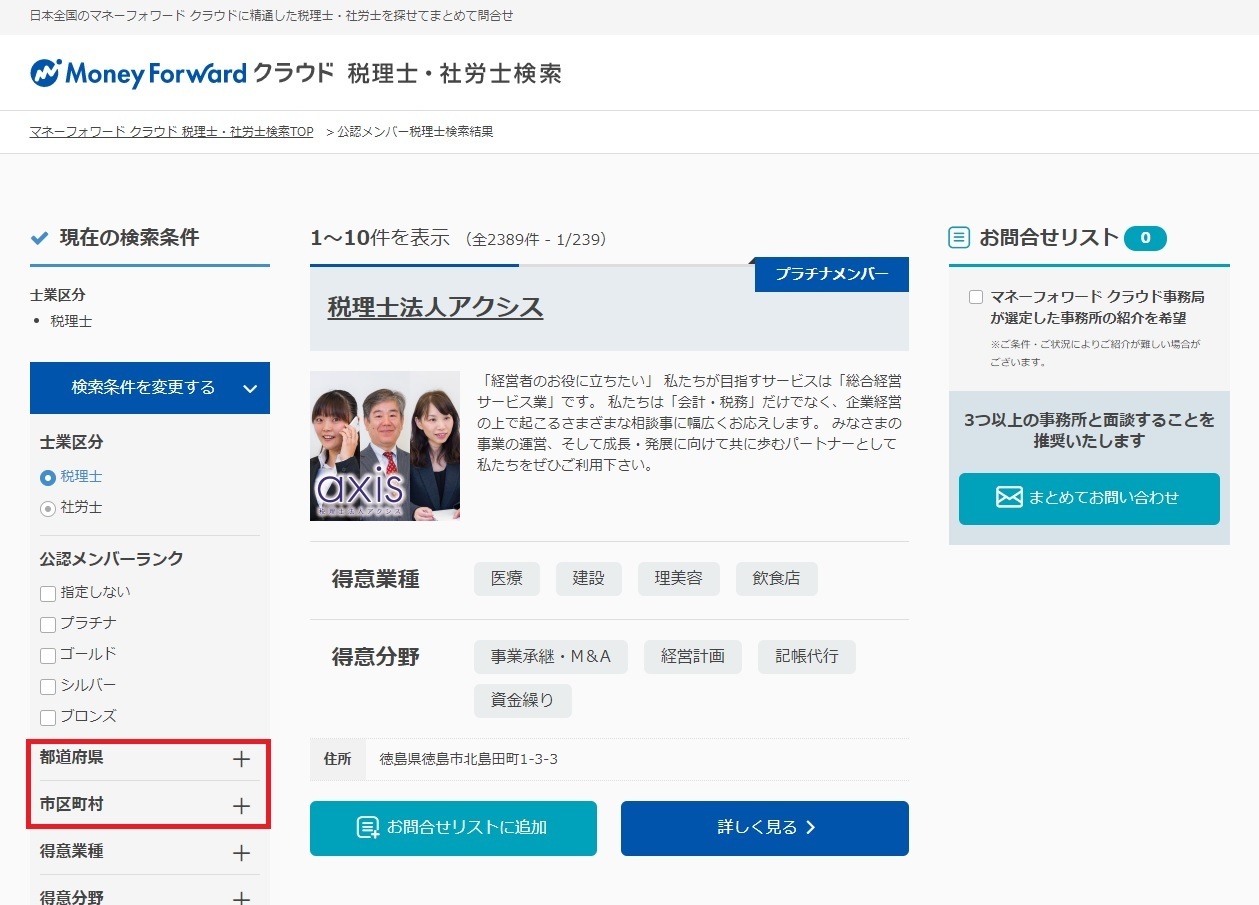Click the 公認メンバー税理士検索結果 breadcrumb text
1259x905 pixels.
pos(415,132)
